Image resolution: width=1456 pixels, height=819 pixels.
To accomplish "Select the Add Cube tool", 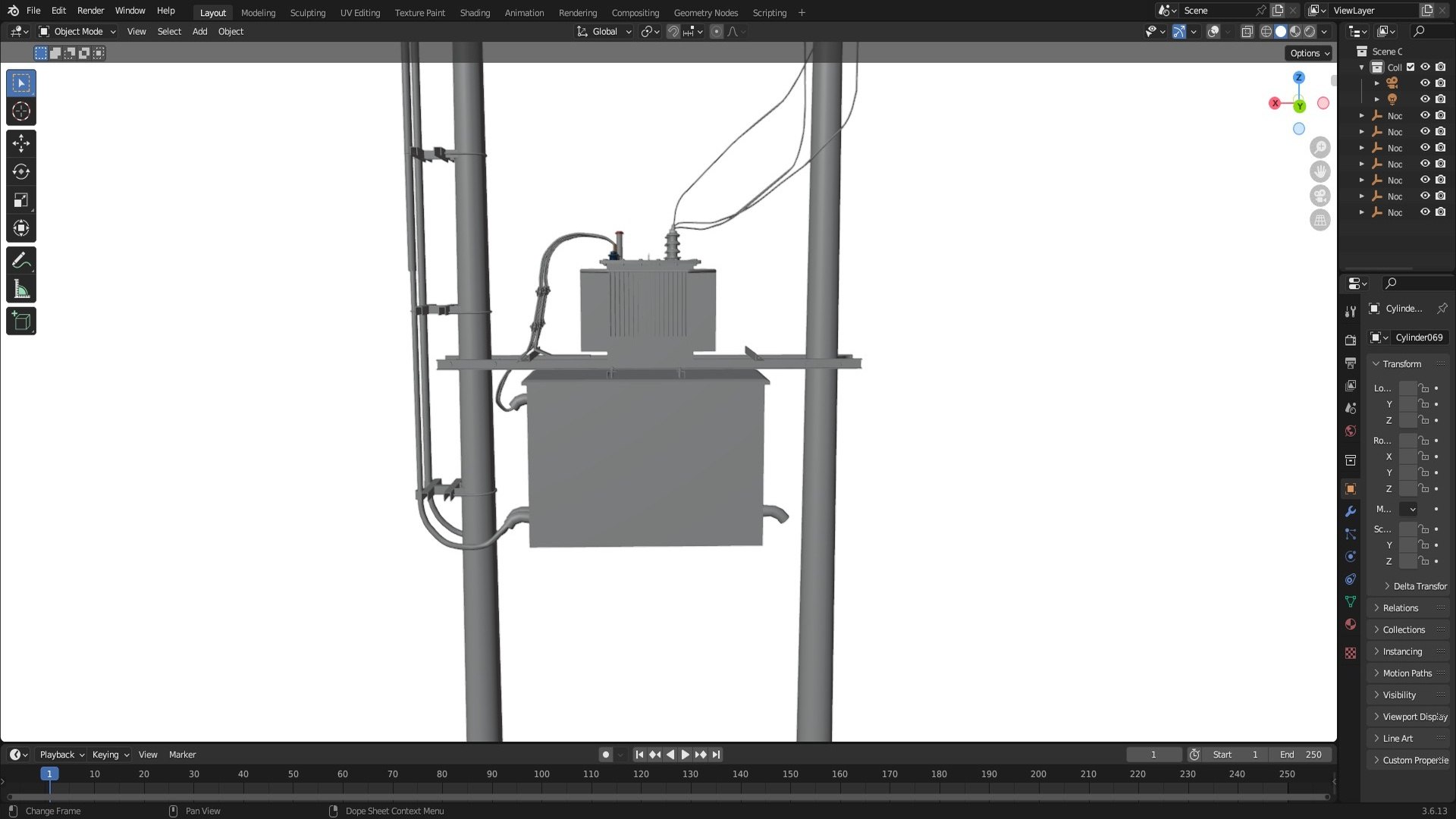I will pyautogui.click(x=21, y=322).
